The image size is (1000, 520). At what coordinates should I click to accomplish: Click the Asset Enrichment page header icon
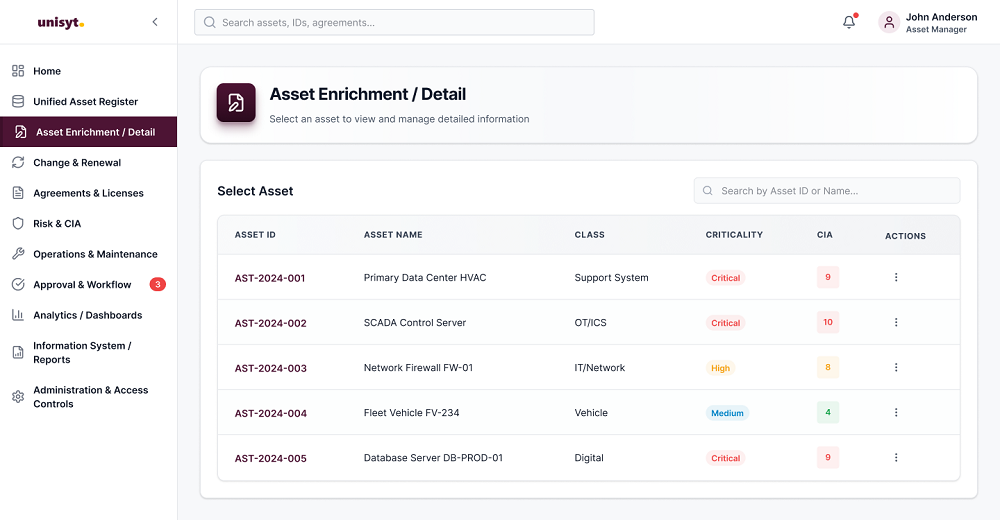coord(236,103)
